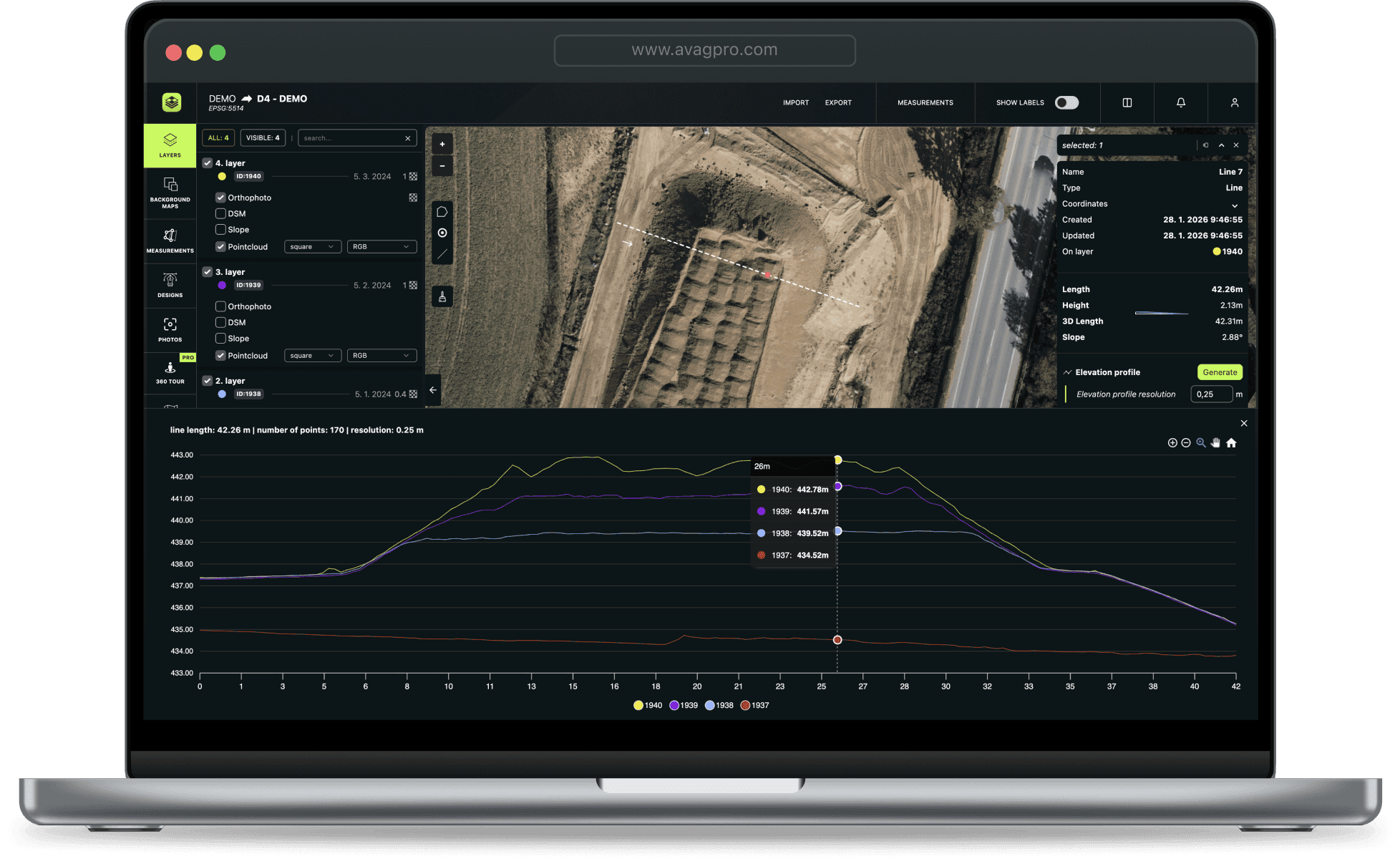Image resolution: width=1400 pixels, height=859 pixels.
Task: Uncheck the 3. layer visibility checkbox
Action: pos(208,272)
